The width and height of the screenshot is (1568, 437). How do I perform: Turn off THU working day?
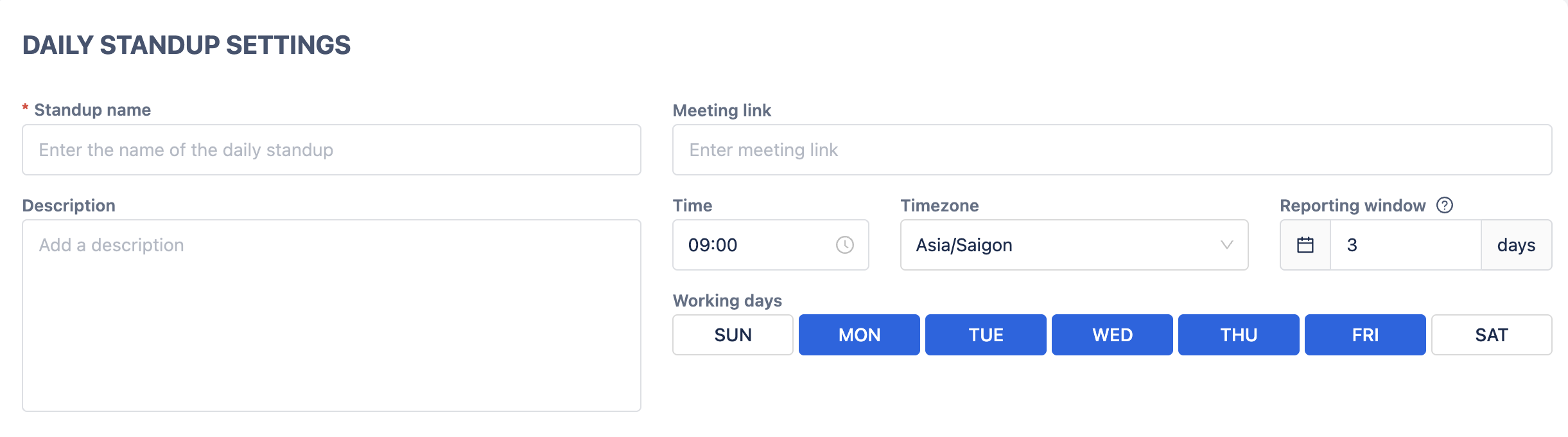click(x=1239, y=335)
